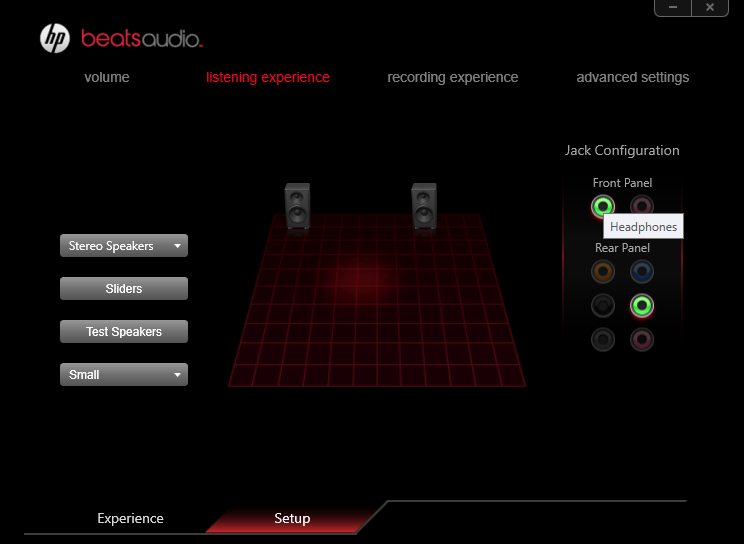This screenshot has height=544, width=744.
Task: Click the beatsaudio logo text
Action: pos(142,38)
